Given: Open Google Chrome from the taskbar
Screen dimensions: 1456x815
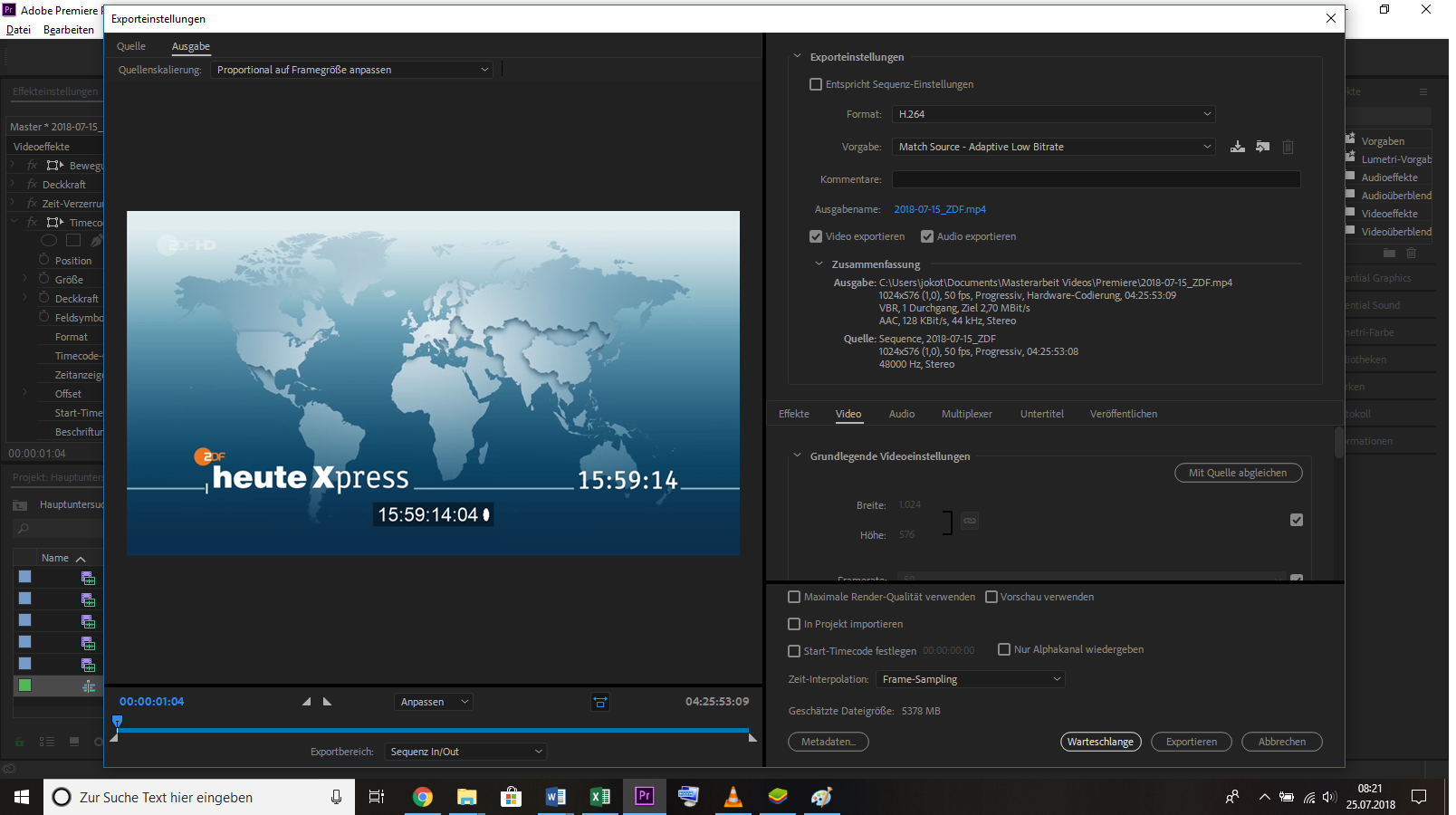Looking at the screenshot, I should point(422,797).
